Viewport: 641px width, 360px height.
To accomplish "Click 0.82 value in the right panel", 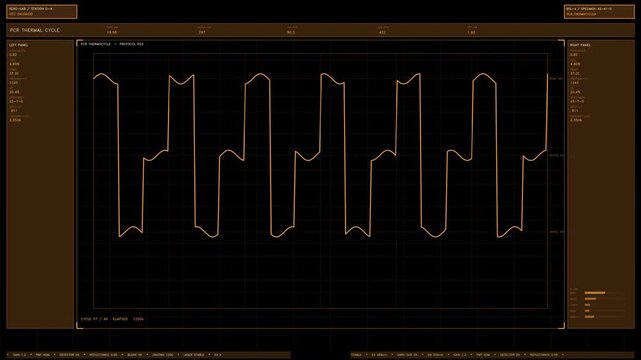I will click(x=574, y=55).
